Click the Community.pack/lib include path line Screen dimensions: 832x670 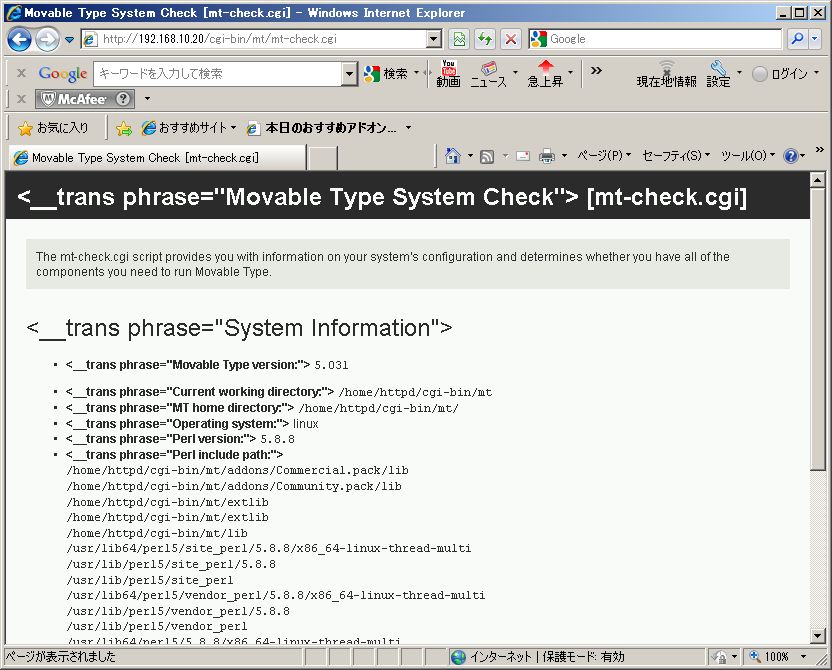pyautogui.click(x=234, y=486)
